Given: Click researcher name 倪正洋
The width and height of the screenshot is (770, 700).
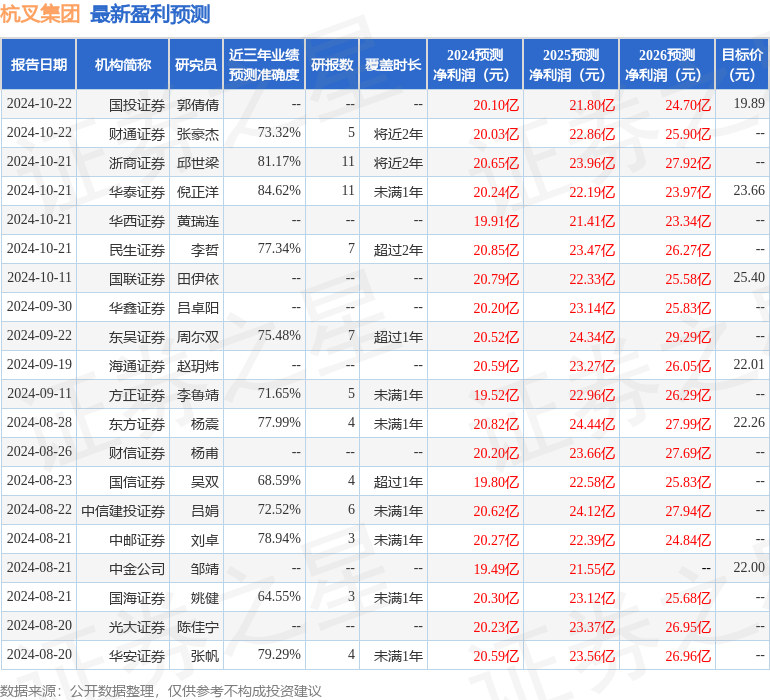Looking at the screenshot, I should 197,192.
